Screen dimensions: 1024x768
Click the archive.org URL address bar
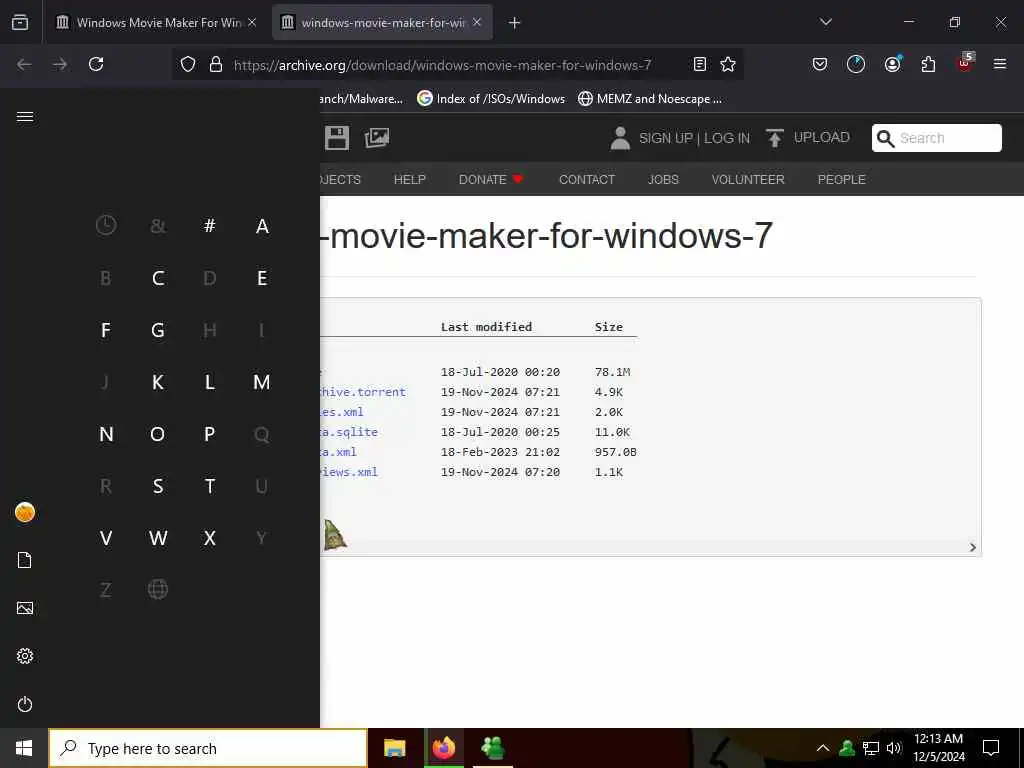point(443,65)
